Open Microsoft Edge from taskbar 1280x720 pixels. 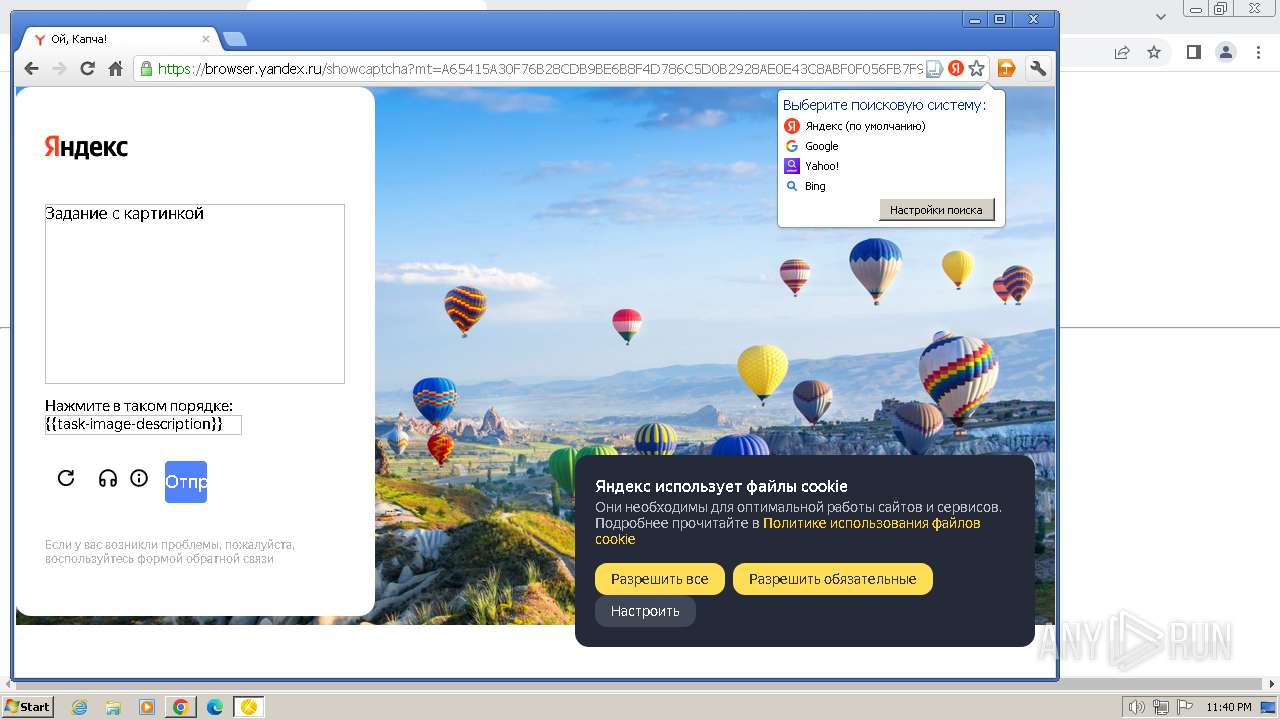[215, 707]
